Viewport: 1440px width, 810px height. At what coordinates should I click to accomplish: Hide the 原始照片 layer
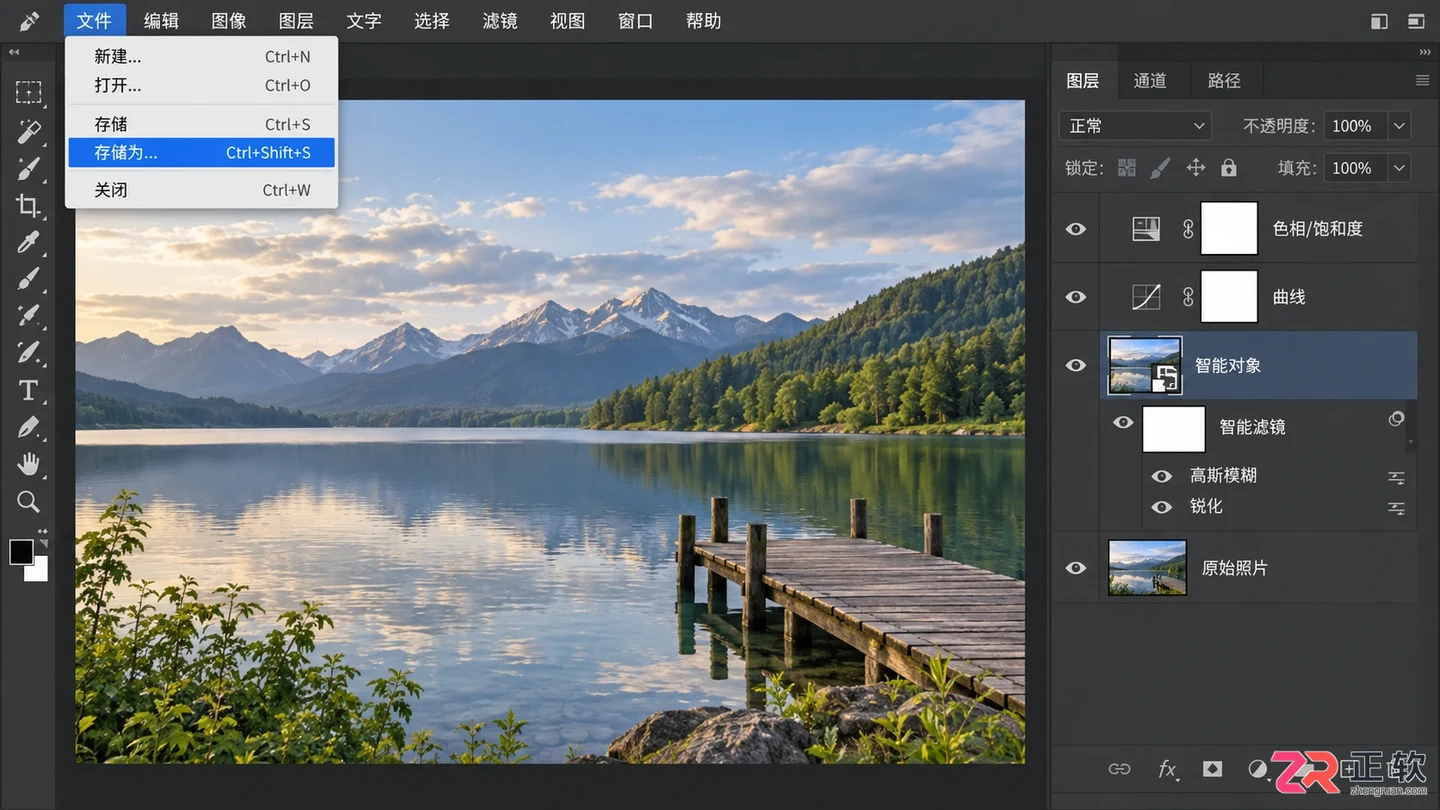[x=1075, y=568]
